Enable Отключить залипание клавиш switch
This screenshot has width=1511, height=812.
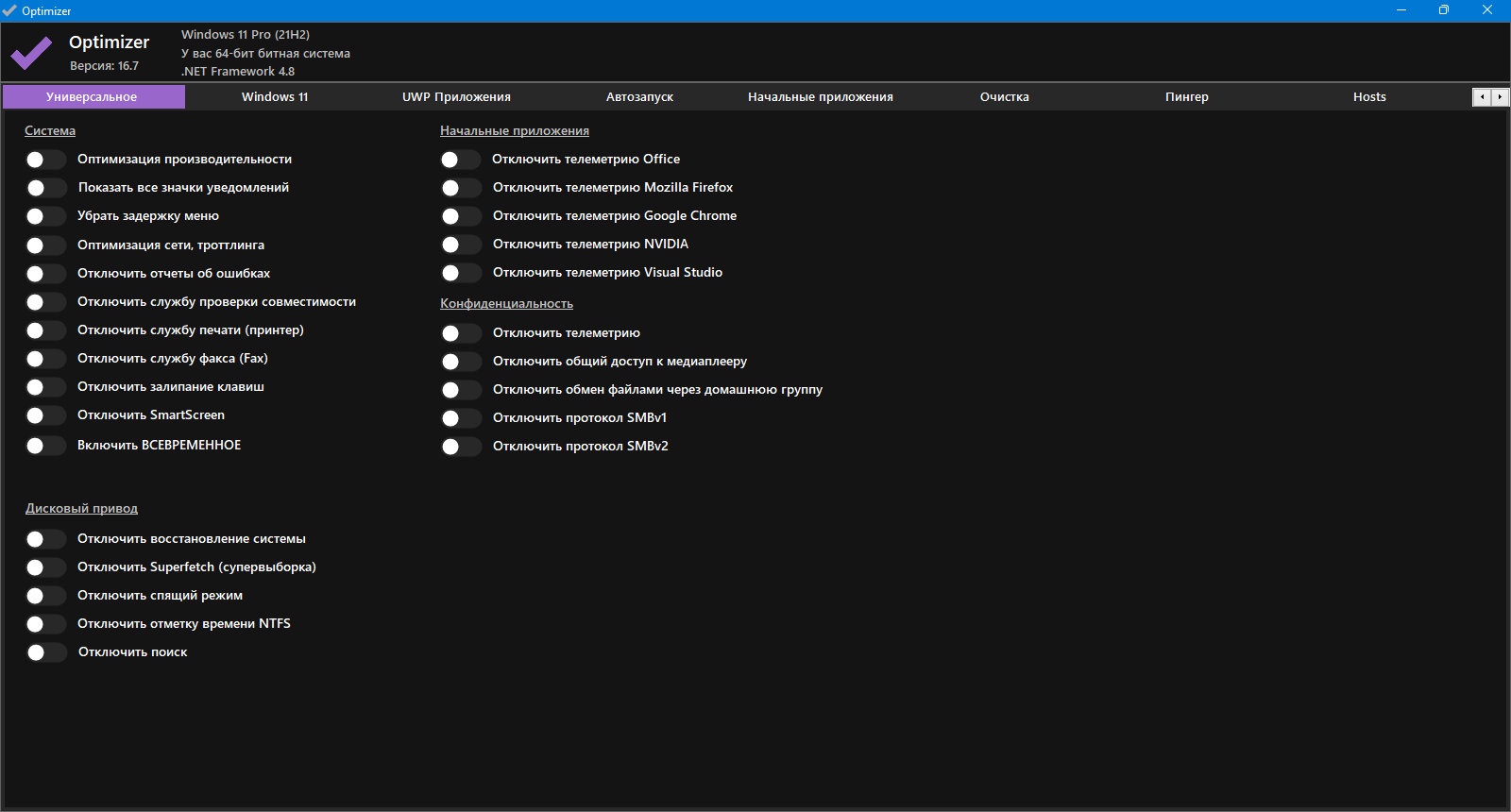(45, 387)
